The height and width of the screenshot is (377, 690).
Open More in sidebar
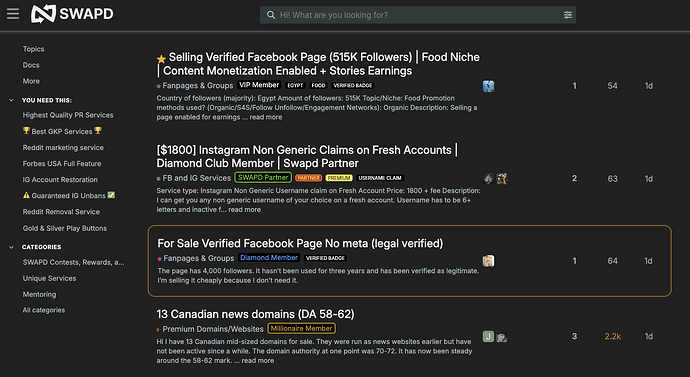(x=31, y=81)
